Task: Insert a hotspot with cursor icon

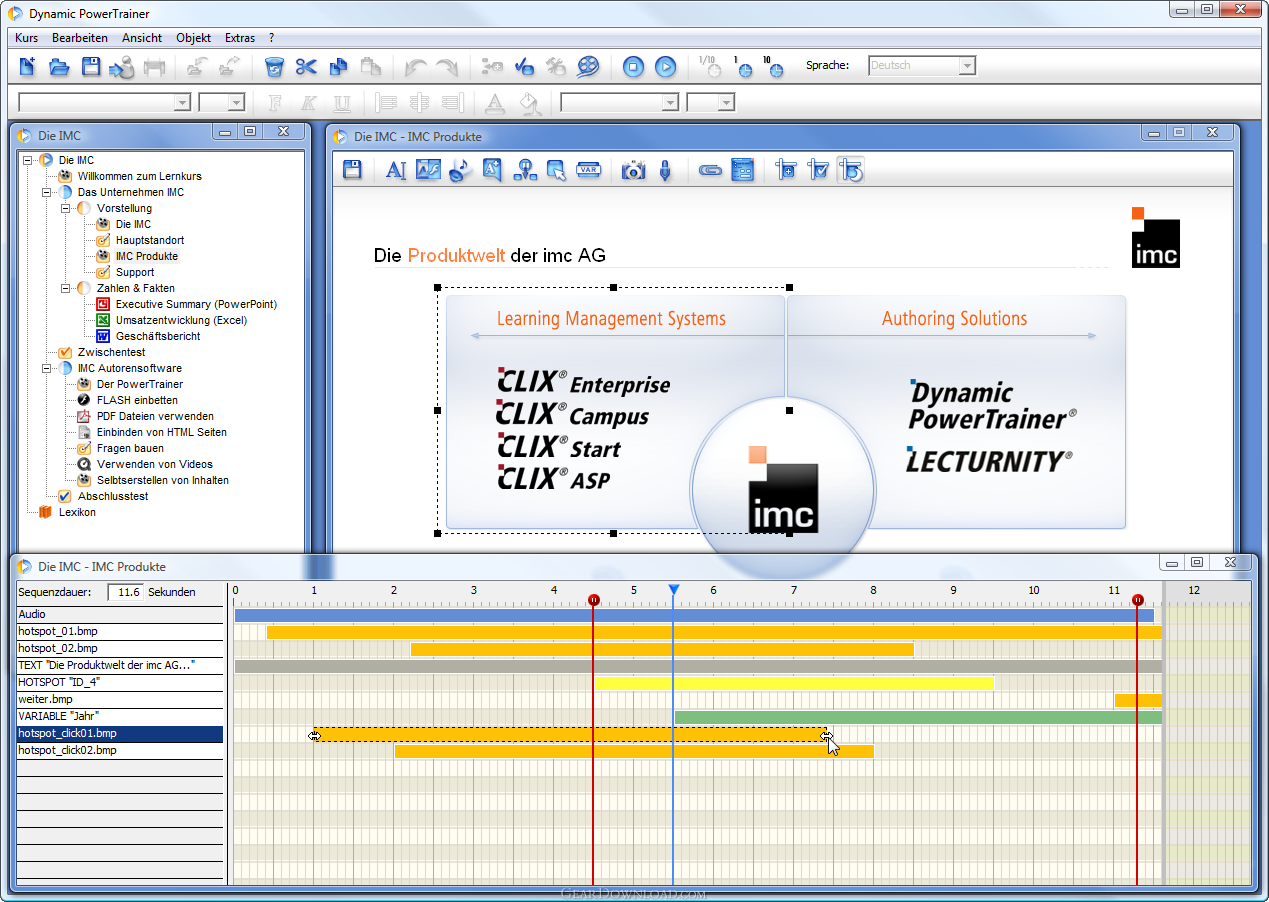Action: (x=556, y=170)
